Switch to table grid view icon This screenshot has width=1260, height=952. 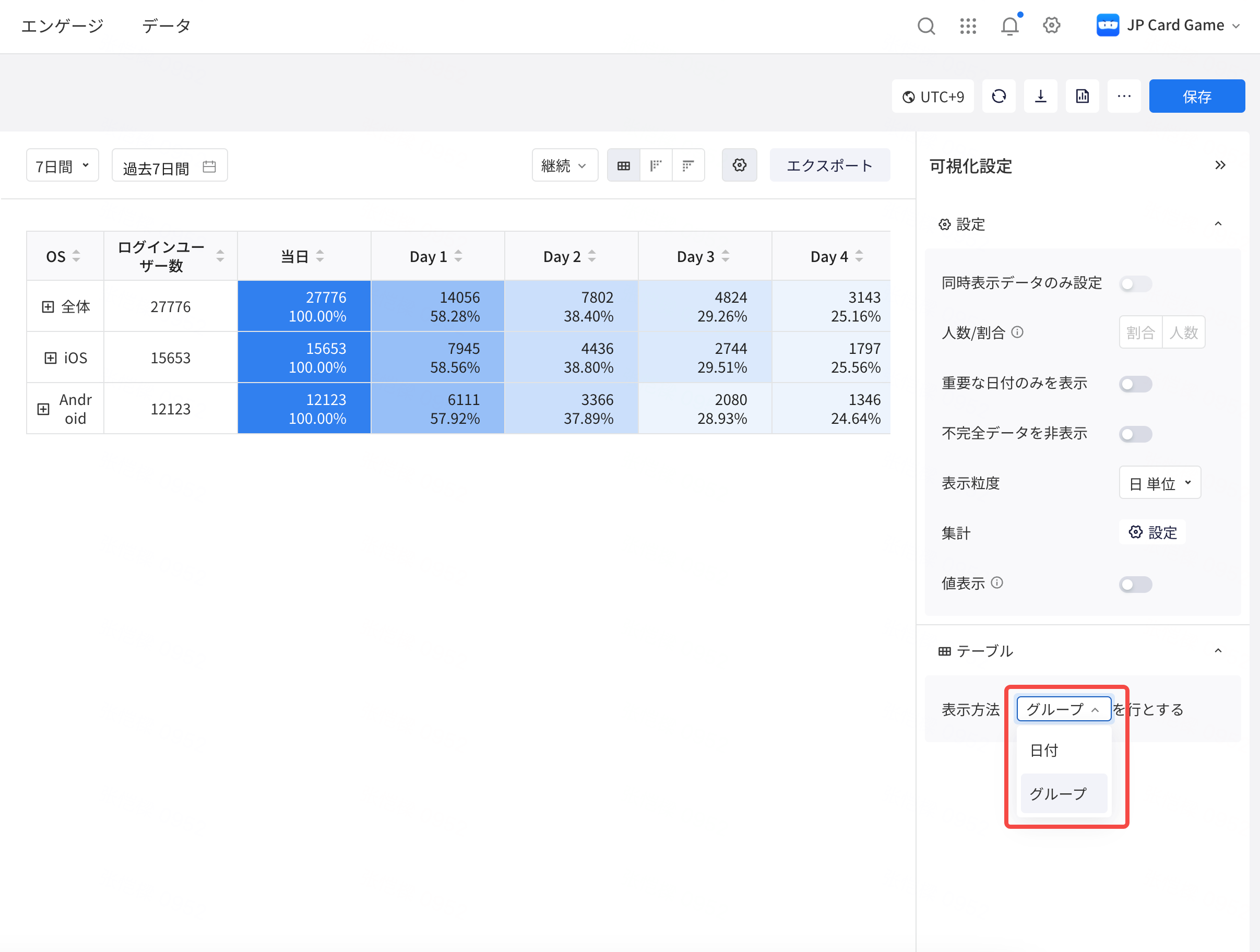(x=624, y=166)
